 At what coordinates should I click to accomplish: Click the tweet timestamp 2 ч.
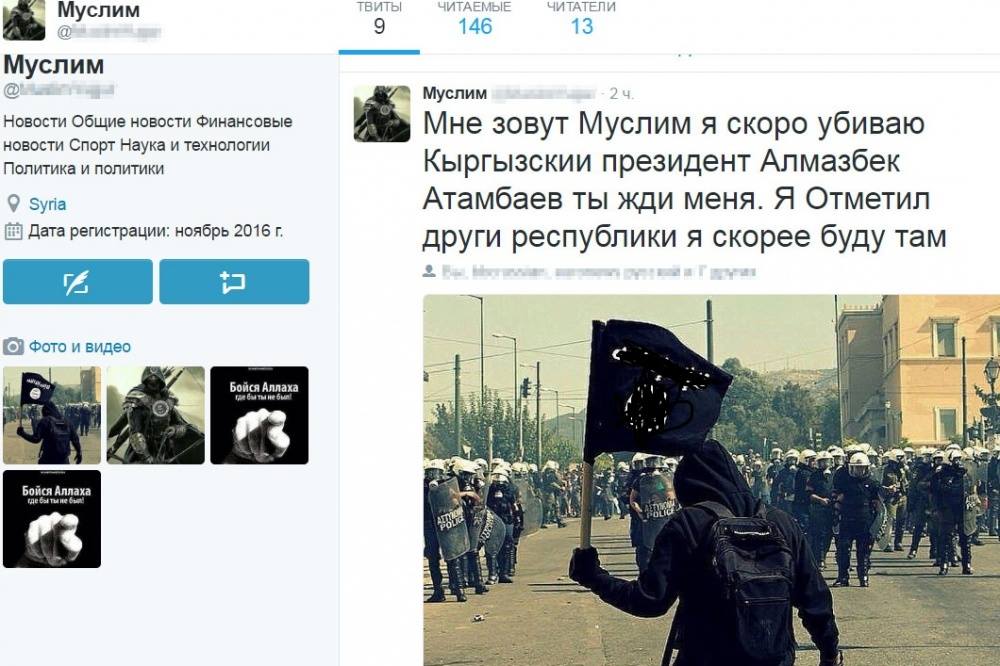coord(621,94)
